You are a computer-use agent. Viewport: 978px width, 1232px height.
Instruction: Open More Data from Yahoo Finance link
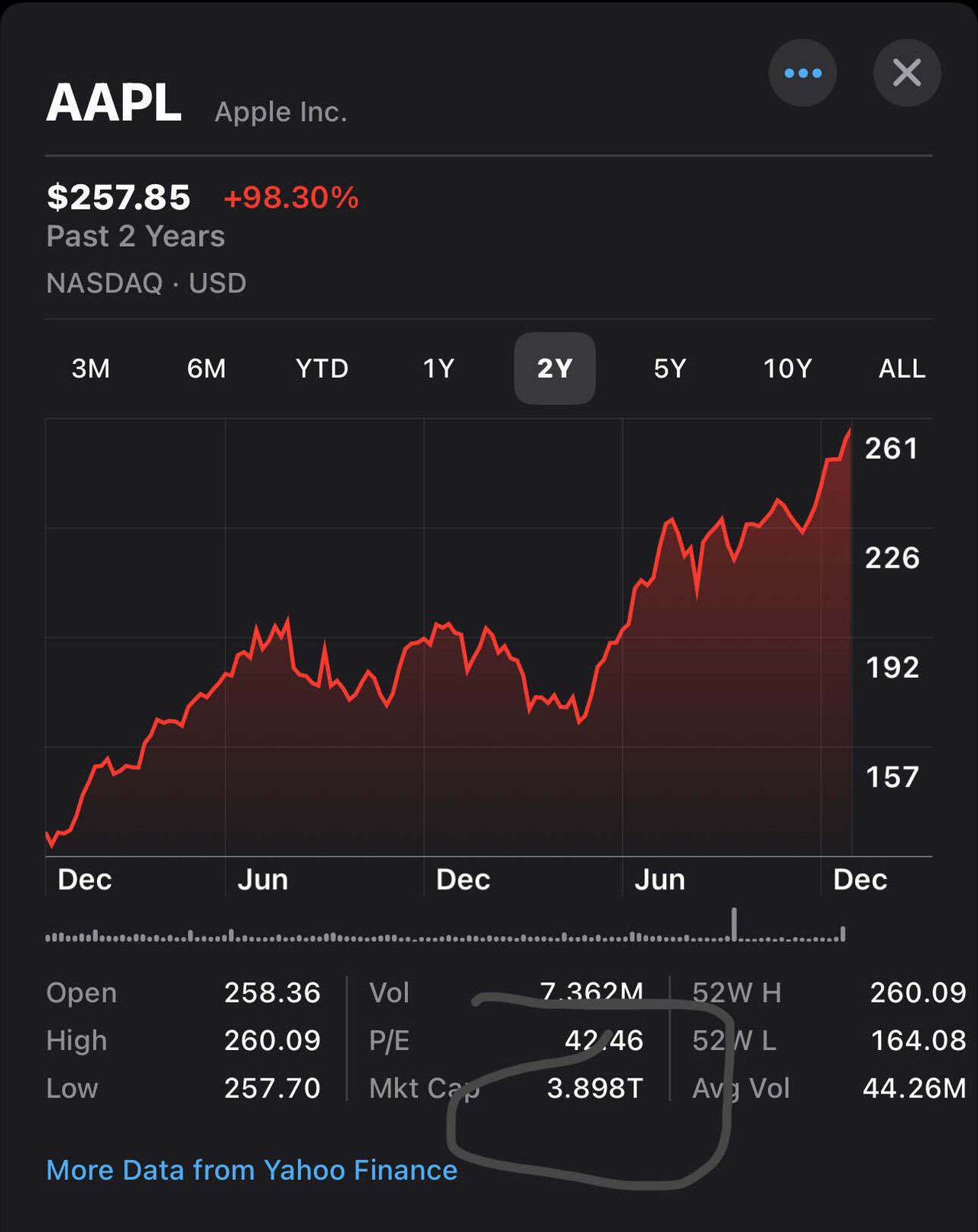[251, 1170]
